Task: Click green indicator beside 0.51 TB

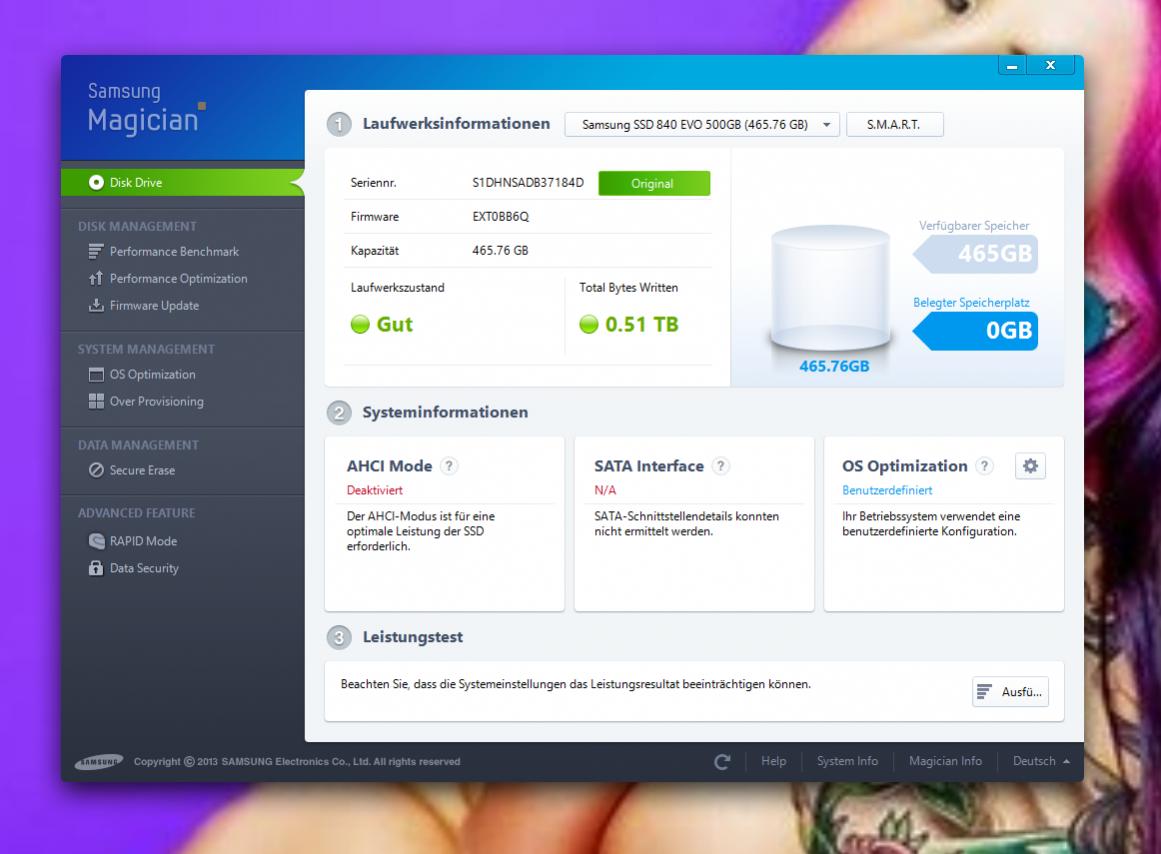Action: [589, 324]
